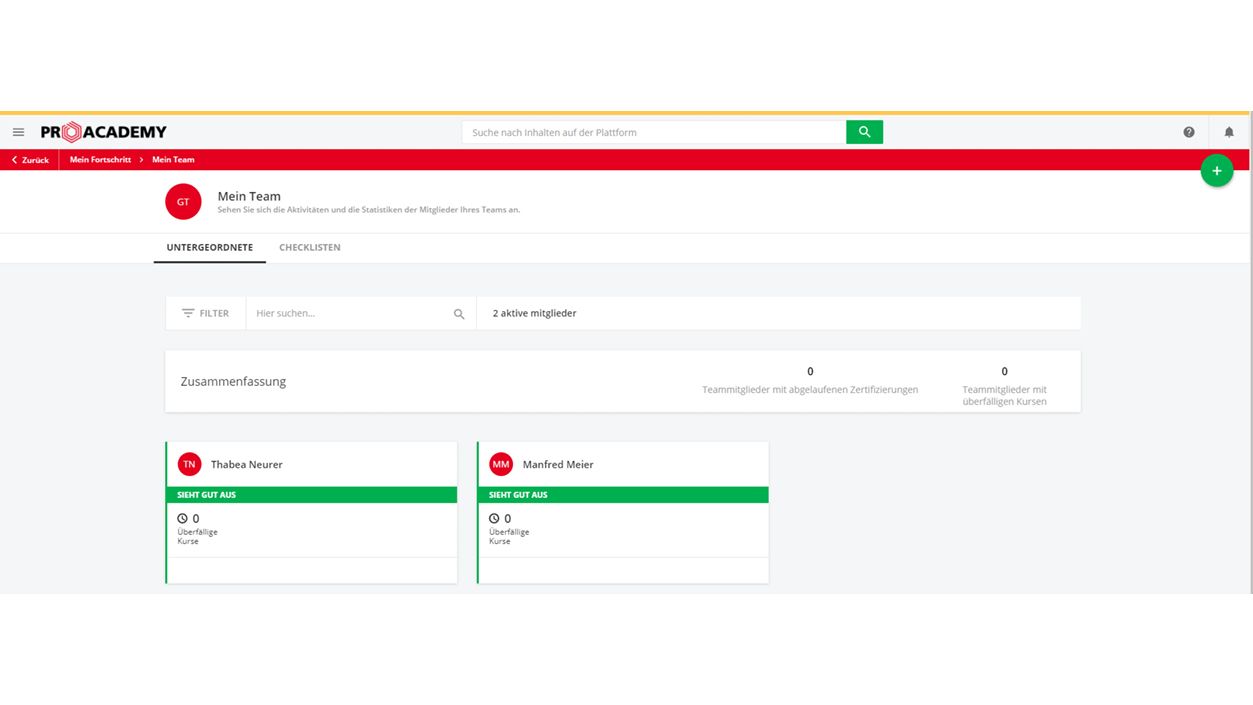The width and height of the screenshot is (1253, 705).
Task: Open the Mein Fortschritt breadcrumb
Action: [100, 160]
